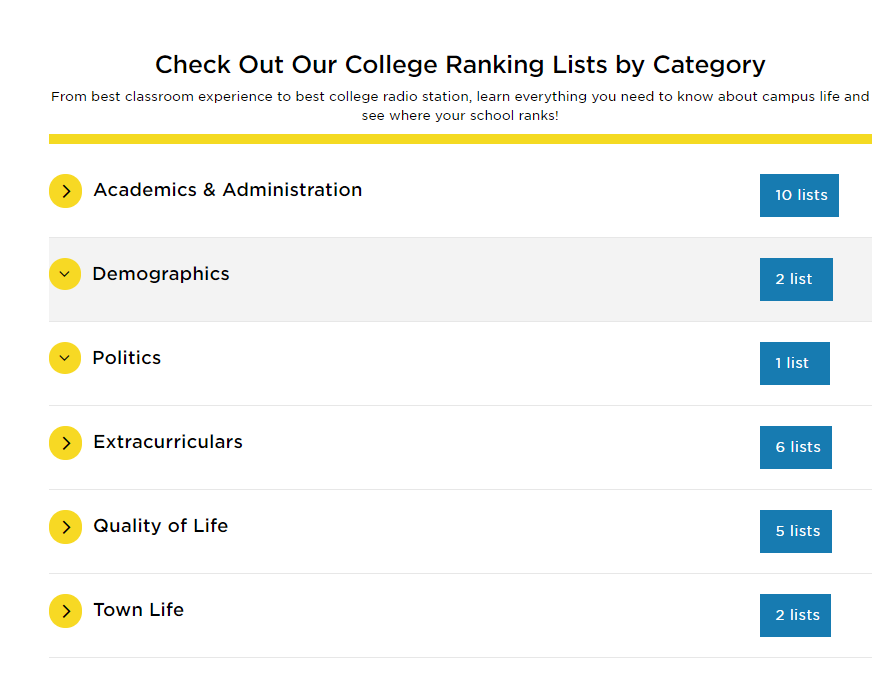Select the Extracurriculars category title
This screenshot has height=681, width=882.
point(168,442)
